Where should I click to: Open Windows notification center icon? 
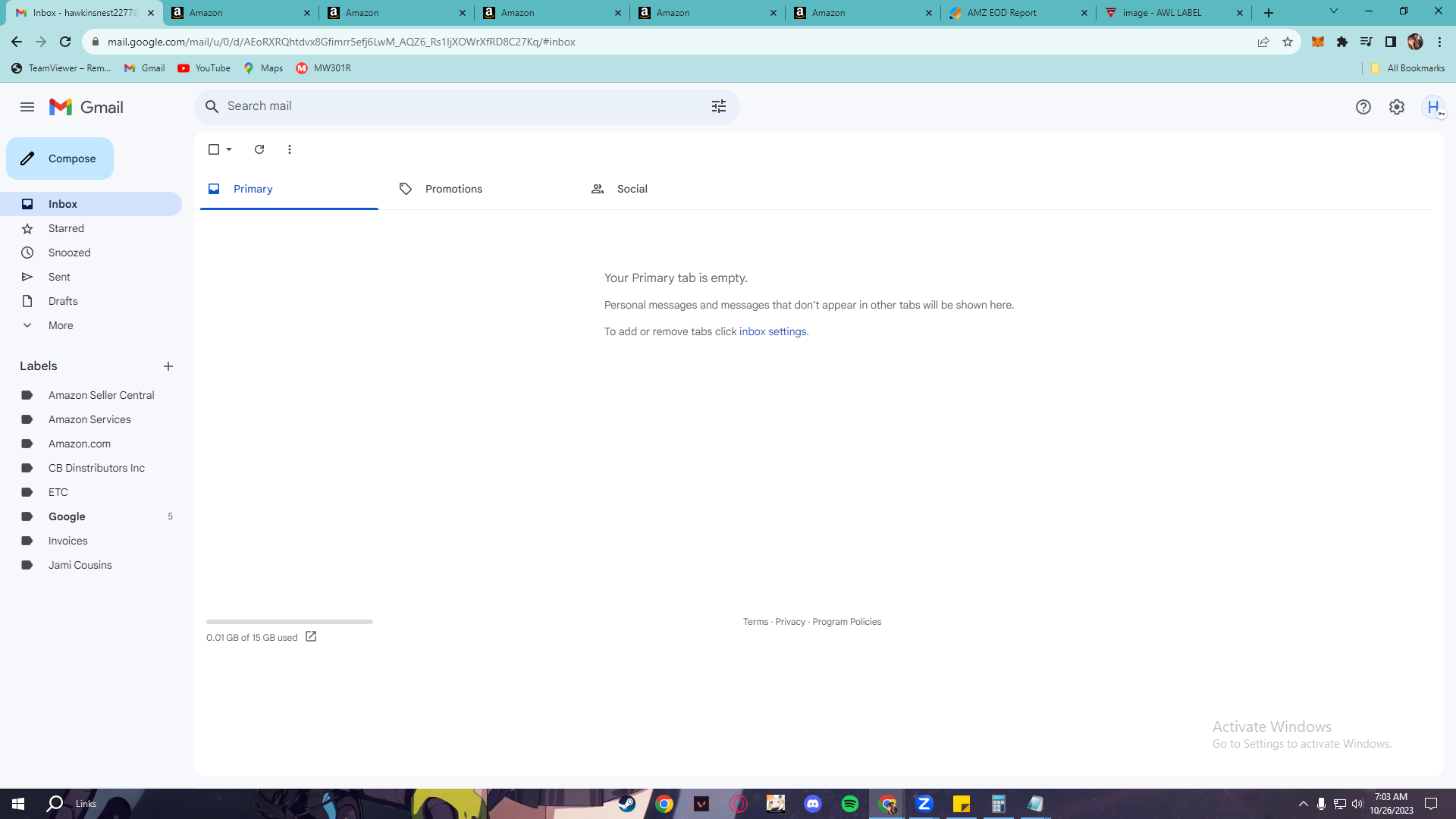1432,804
